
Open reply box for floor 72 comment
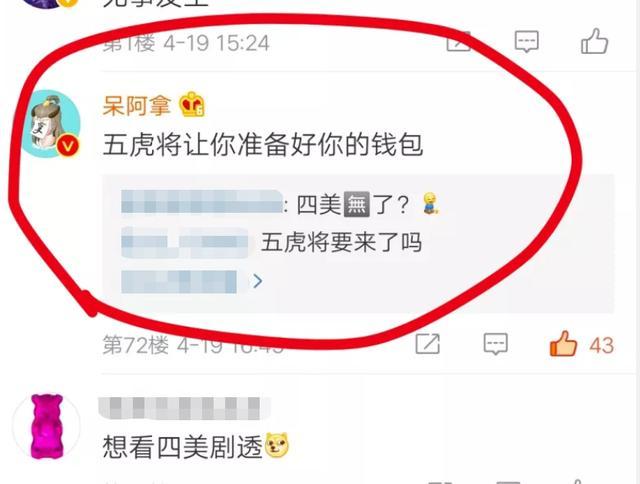coord(496,344)
